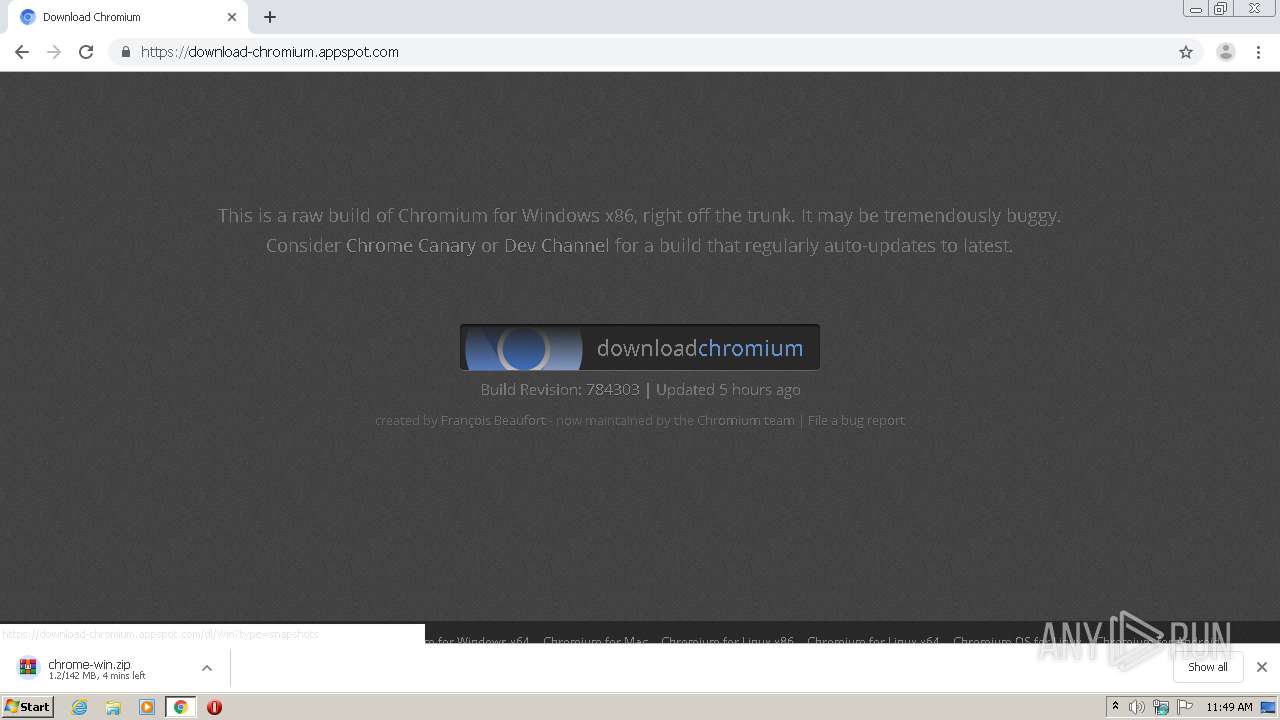Click the chrome-win.zip archive file icon
This screenshot has height=720, width=1280.
[x=28, y=667]
